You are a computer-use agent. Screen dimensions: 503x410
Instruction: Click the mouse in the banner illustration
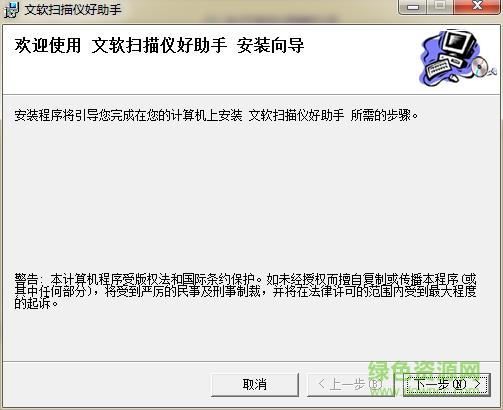point(454,78)
